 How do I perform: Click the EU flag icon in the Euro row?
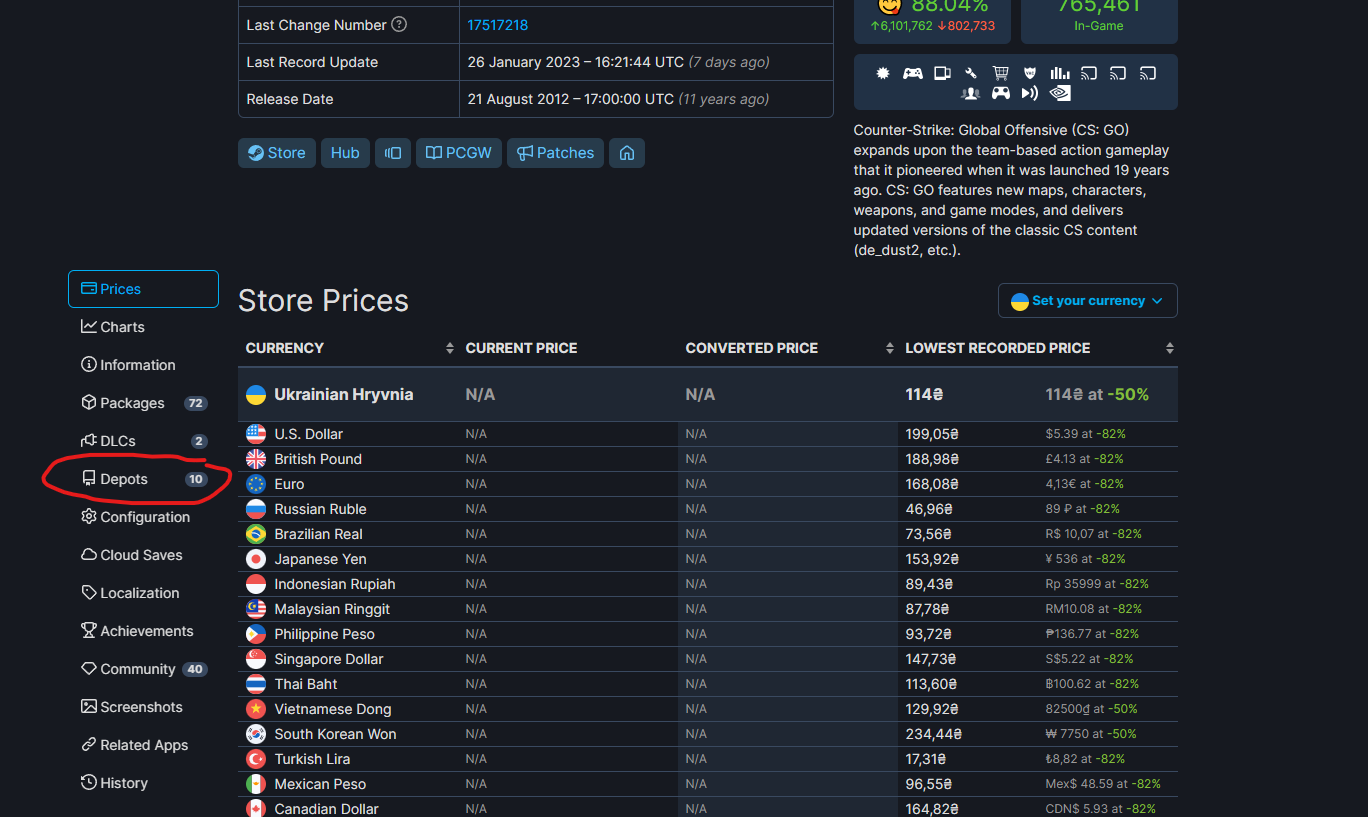pyautogui.click(x=256, y=484)
